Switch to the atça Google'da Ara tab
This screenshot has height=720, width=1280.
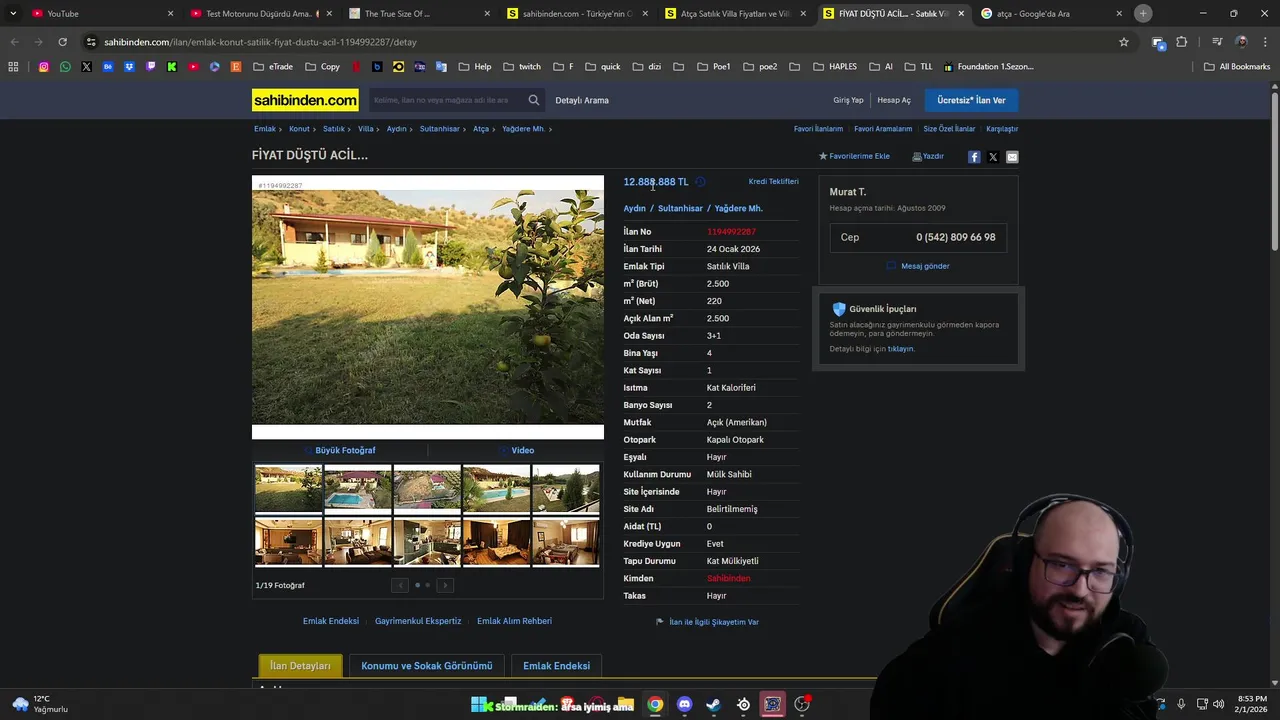point(1052,13)
